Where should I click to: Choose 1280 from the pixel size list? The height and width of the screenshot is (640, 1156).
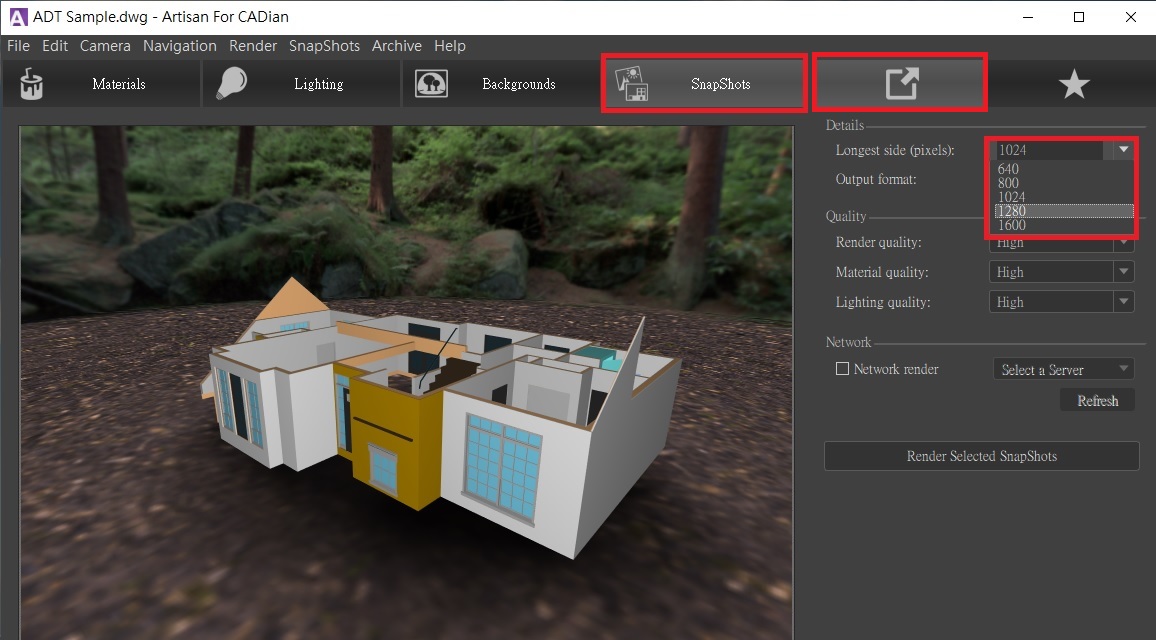[1012, 211]
